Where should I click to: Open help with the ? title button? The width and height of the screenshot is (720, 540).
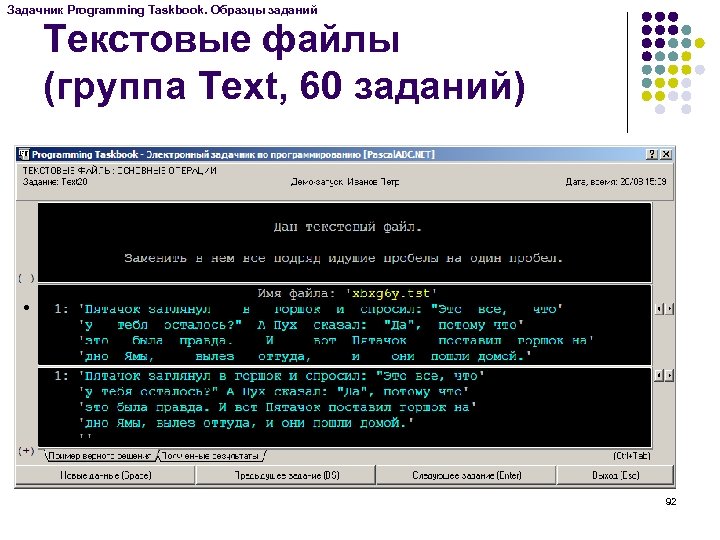tap(652, 154)
